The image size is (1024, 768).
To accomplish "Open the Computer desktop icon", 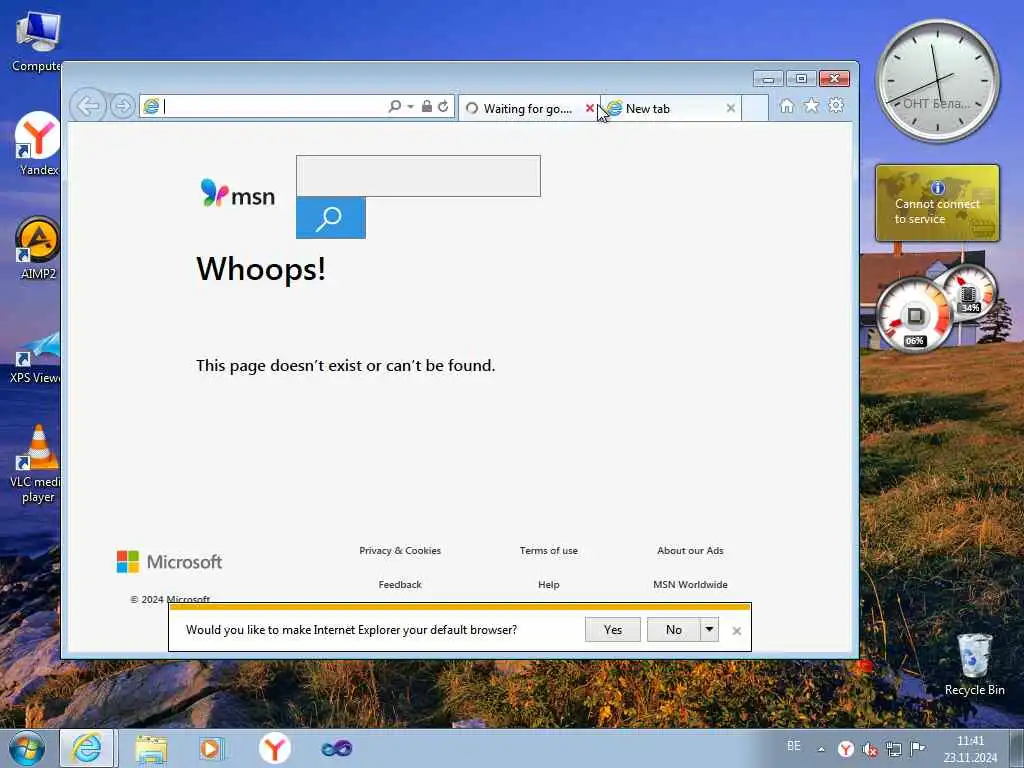I will click(37, 42).
